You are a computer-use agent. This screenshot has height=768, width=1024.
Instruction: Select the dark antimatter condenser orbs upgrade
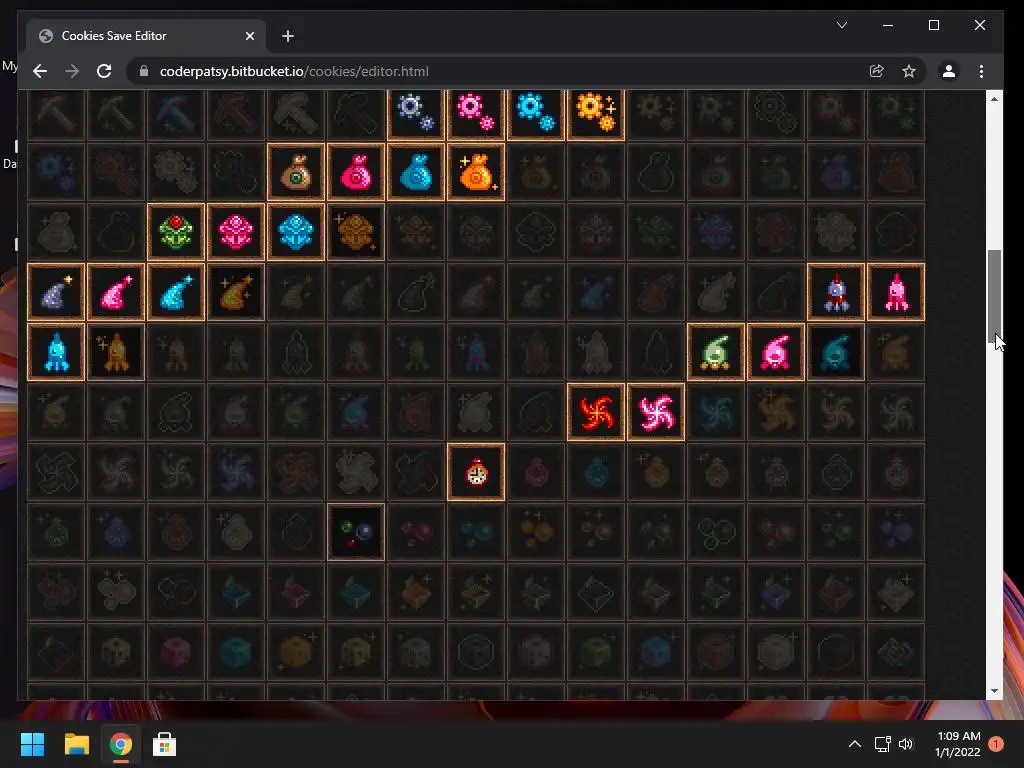pos(356,533)
